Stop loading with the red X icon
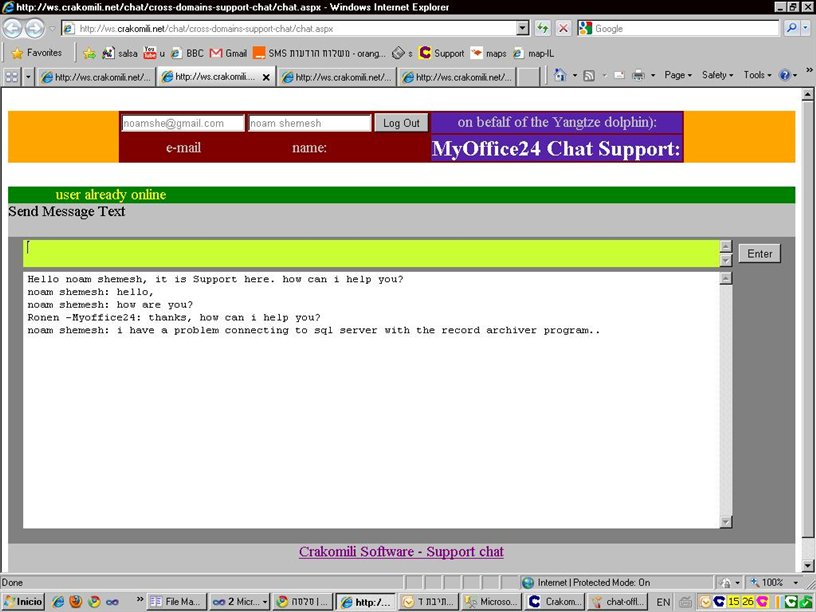This screenshot has width=816, height=612. [x=563, y=28]
